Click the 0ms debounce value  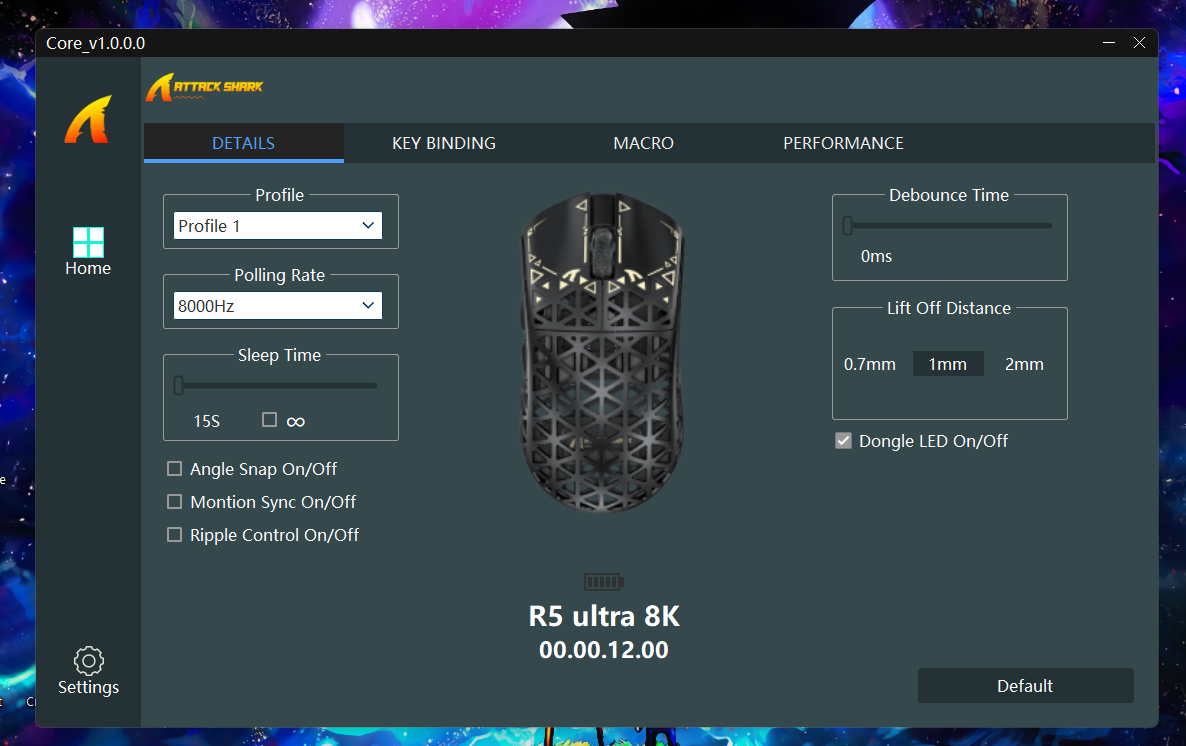click(x=876, y=256)
